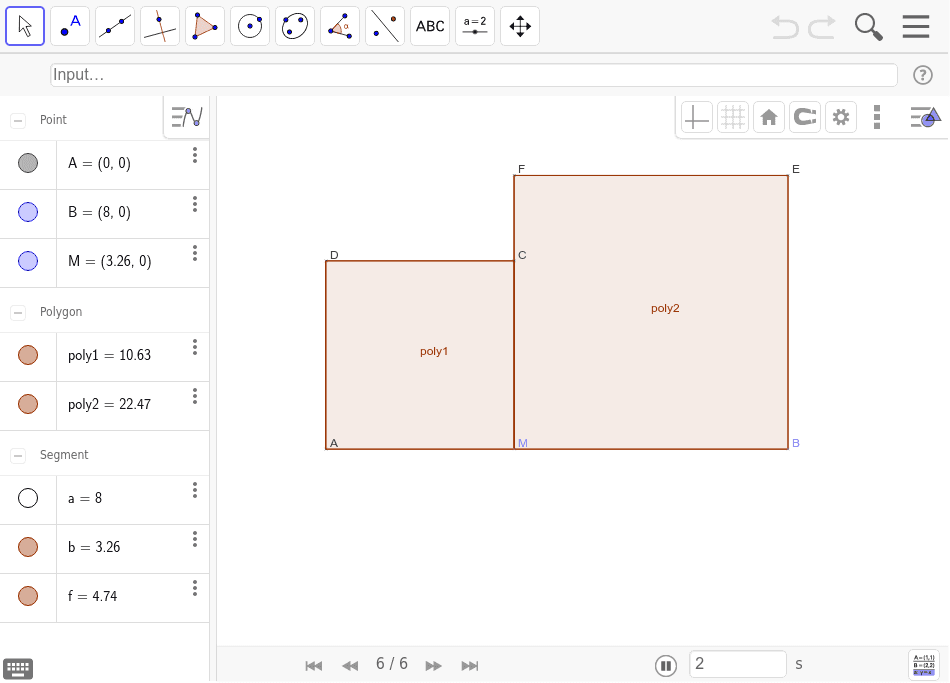Select the Move Graphics View tool

tap(520, 26)
